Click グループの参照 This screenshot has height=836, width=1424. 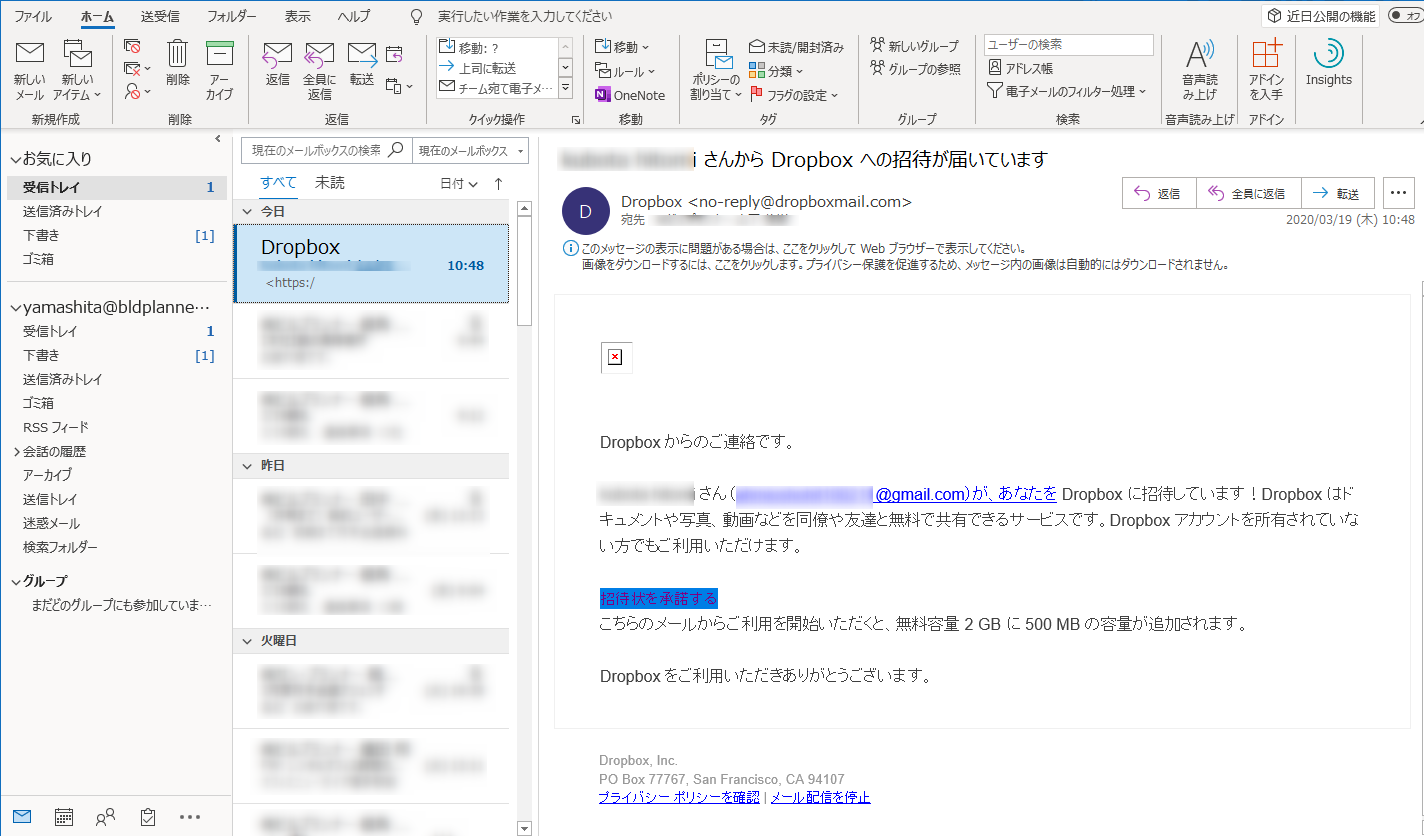[x=915, y=69]
